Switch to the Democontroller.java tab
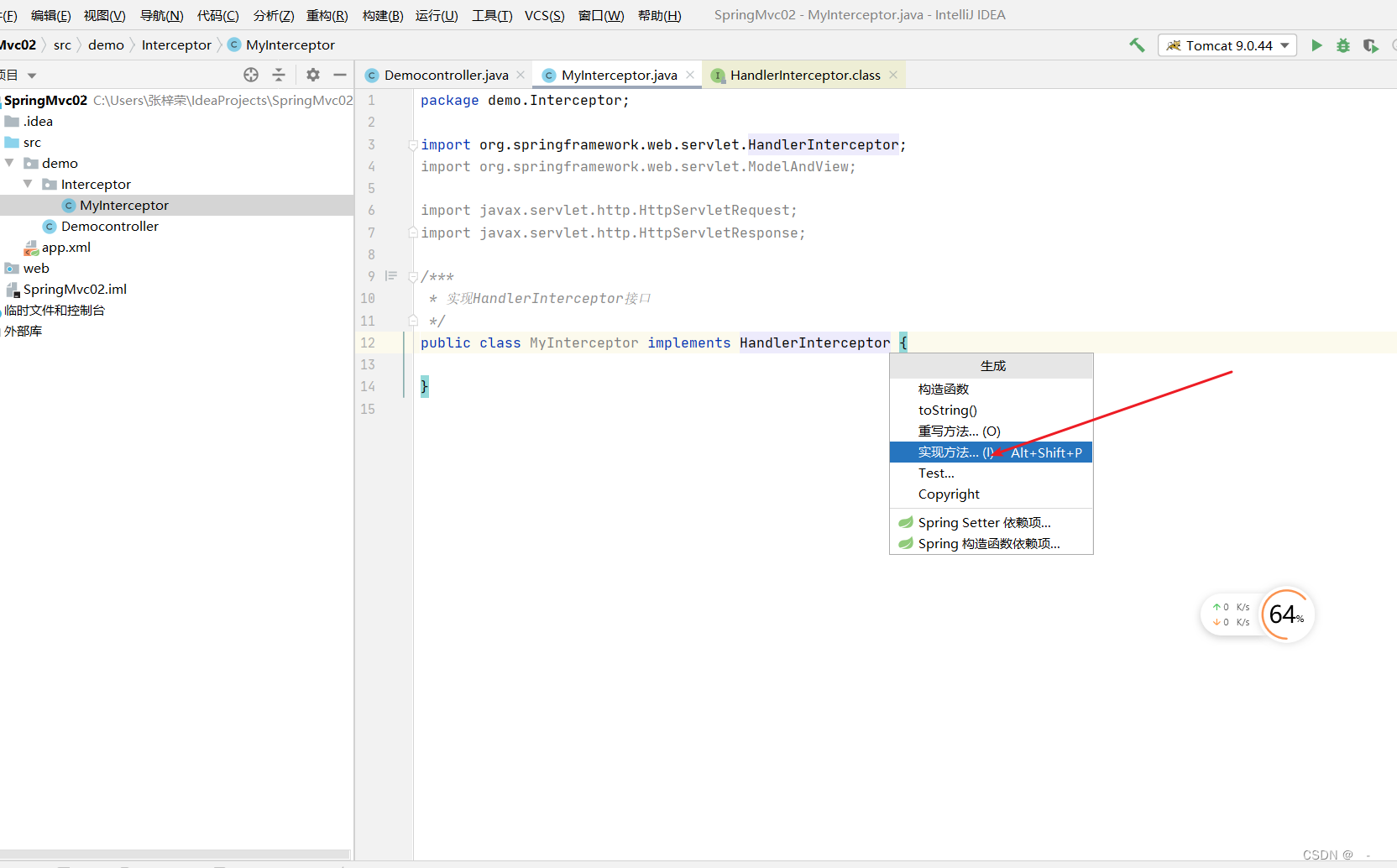Screen dimensions: 1397x868 [446, 75]
